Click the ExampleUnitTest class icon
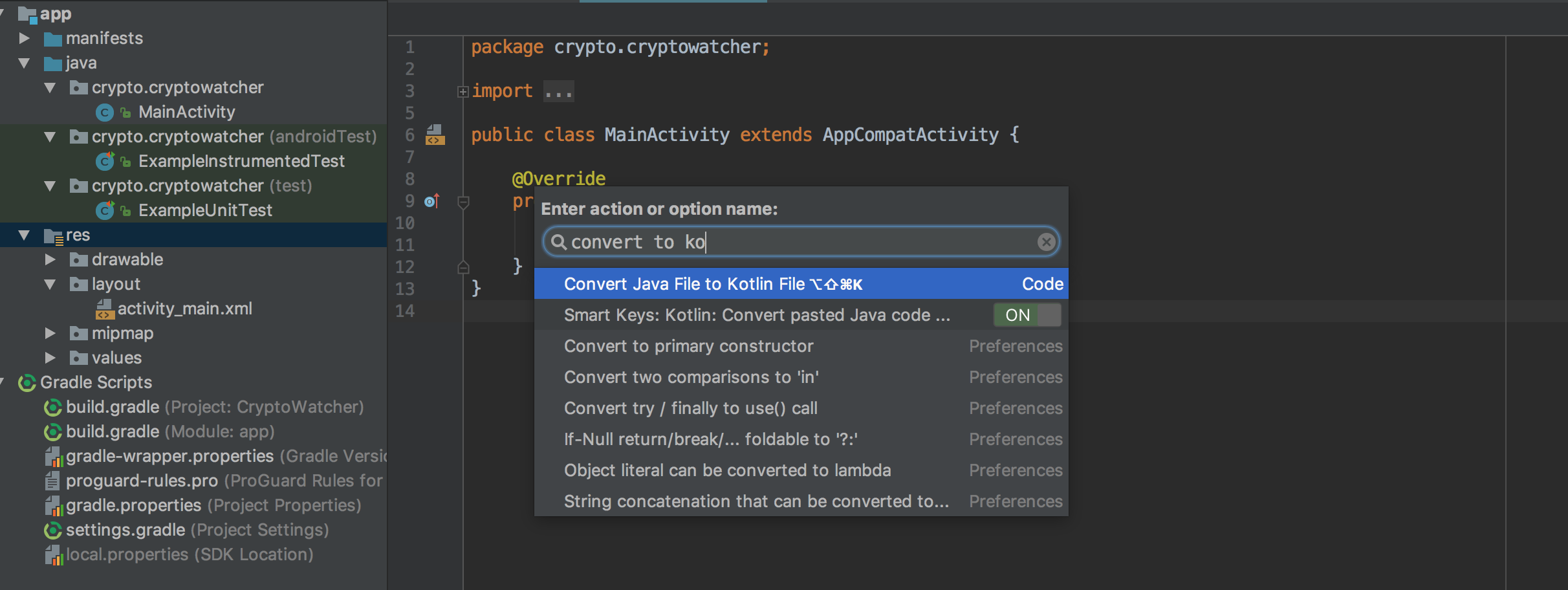The image size is (1568, 590). (104, 211)
